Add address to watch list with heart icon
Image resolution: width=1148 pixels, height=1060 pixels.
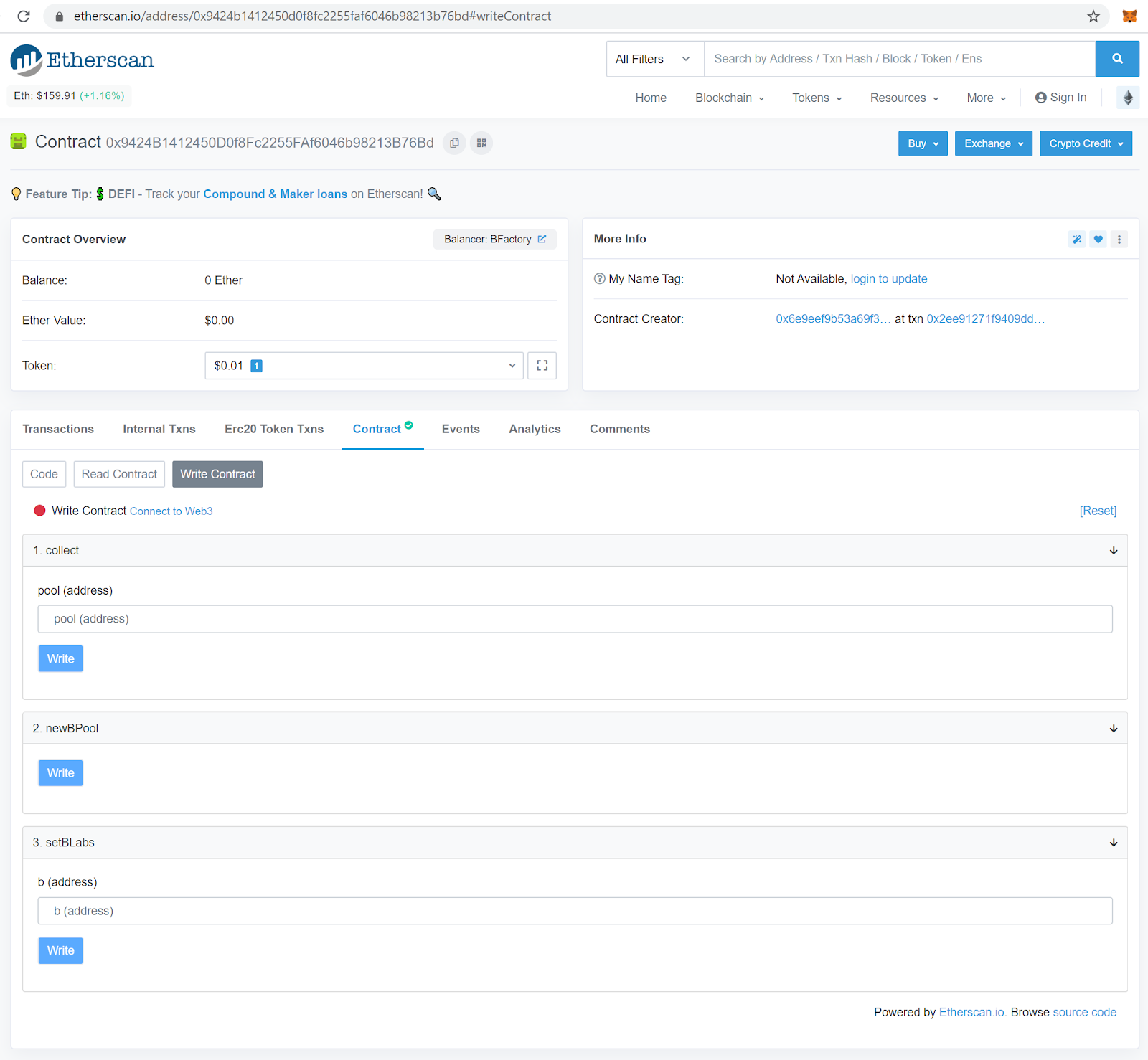pos(1098,240)
